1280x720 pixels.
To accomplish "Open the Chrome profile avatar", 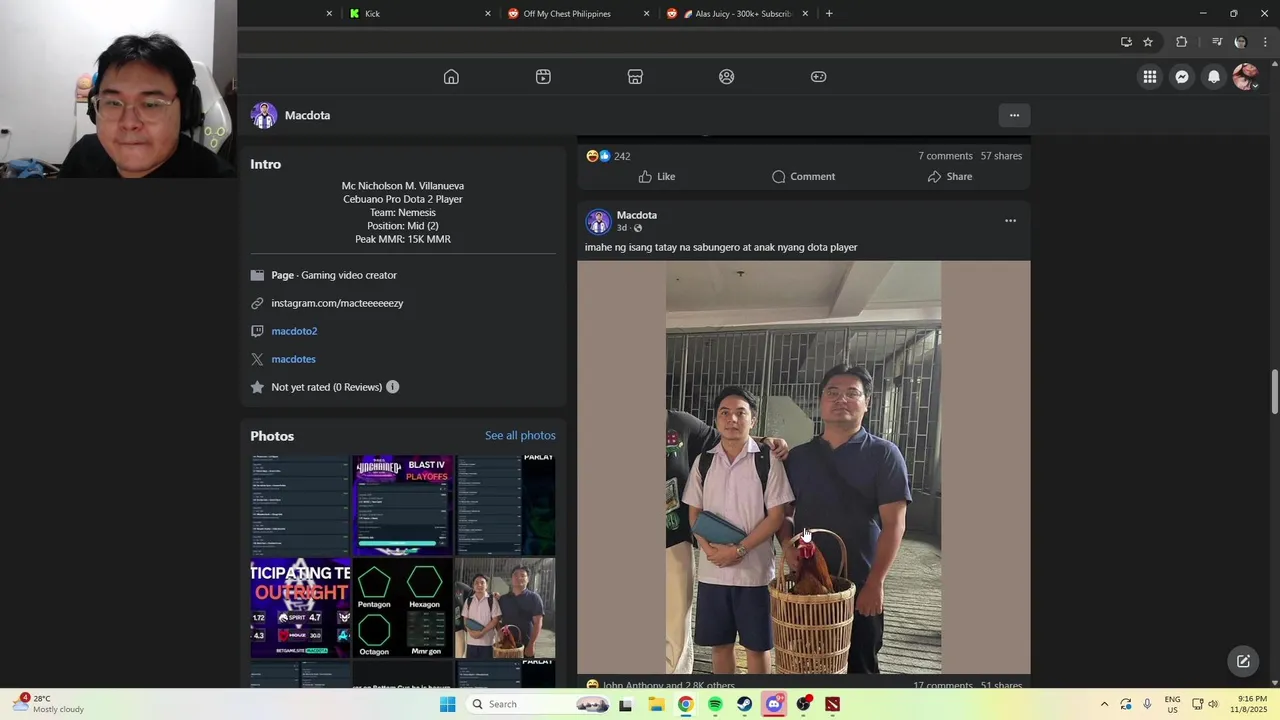I will point(1240,42).
